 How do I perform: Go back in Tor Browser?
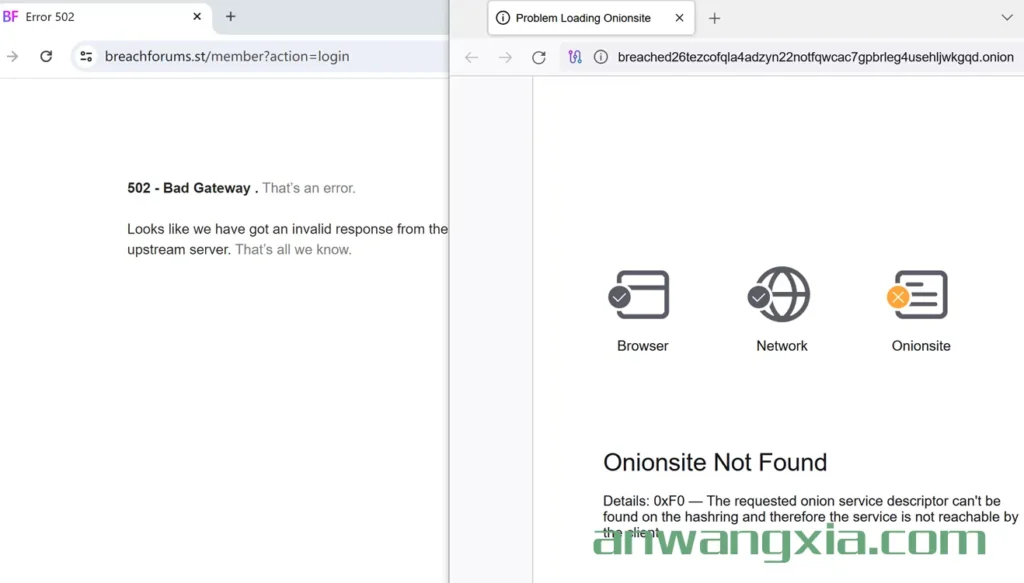[x=472, y=57]
